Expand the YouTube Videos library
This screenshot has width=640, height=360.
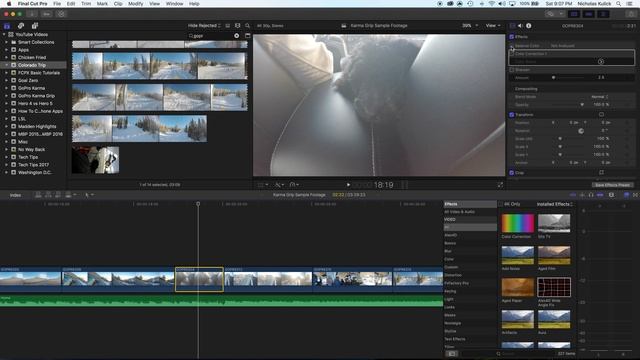pyautogui.click(x=4, y=35)
